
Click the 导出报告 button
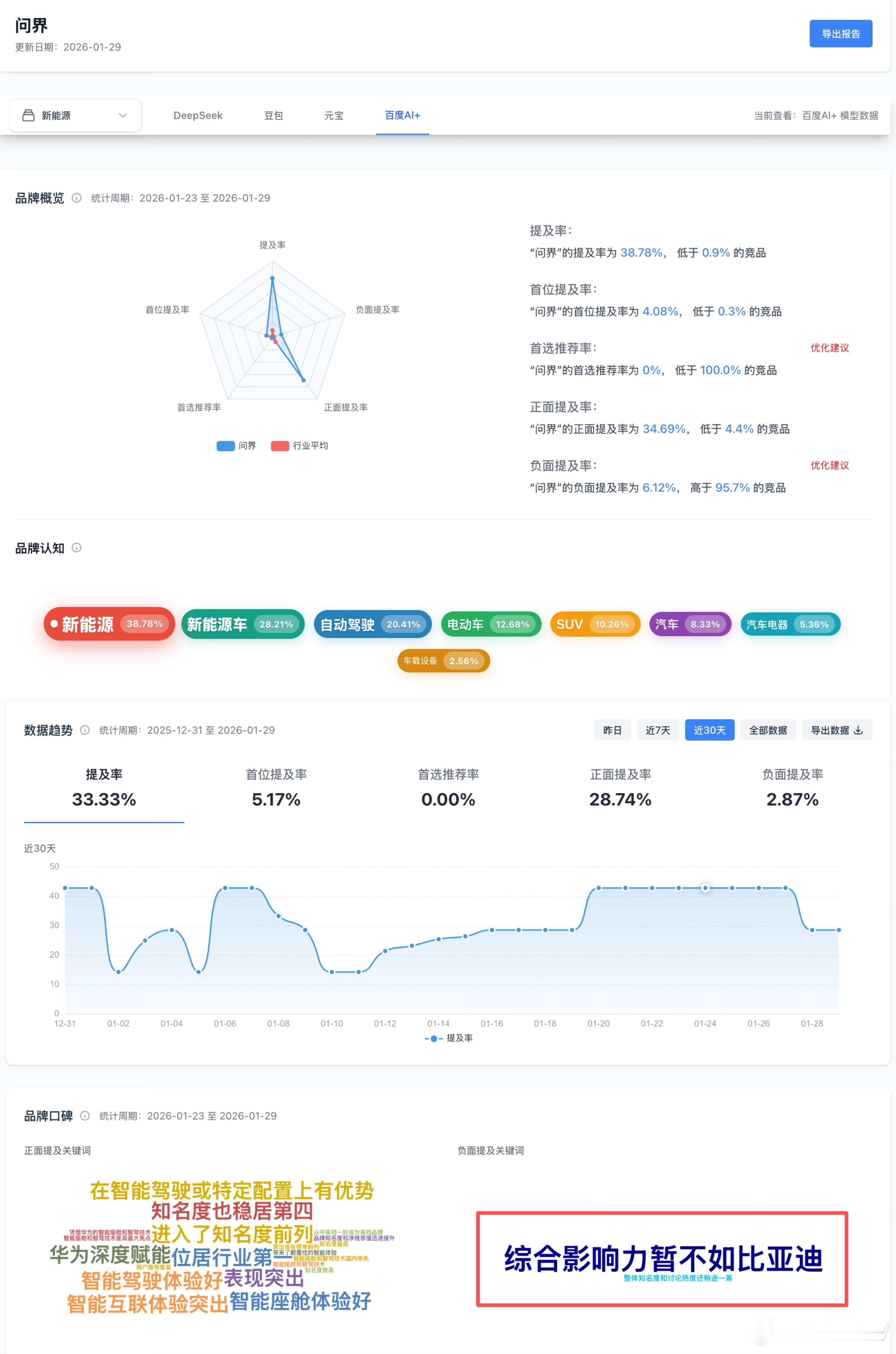pos(840,34)
